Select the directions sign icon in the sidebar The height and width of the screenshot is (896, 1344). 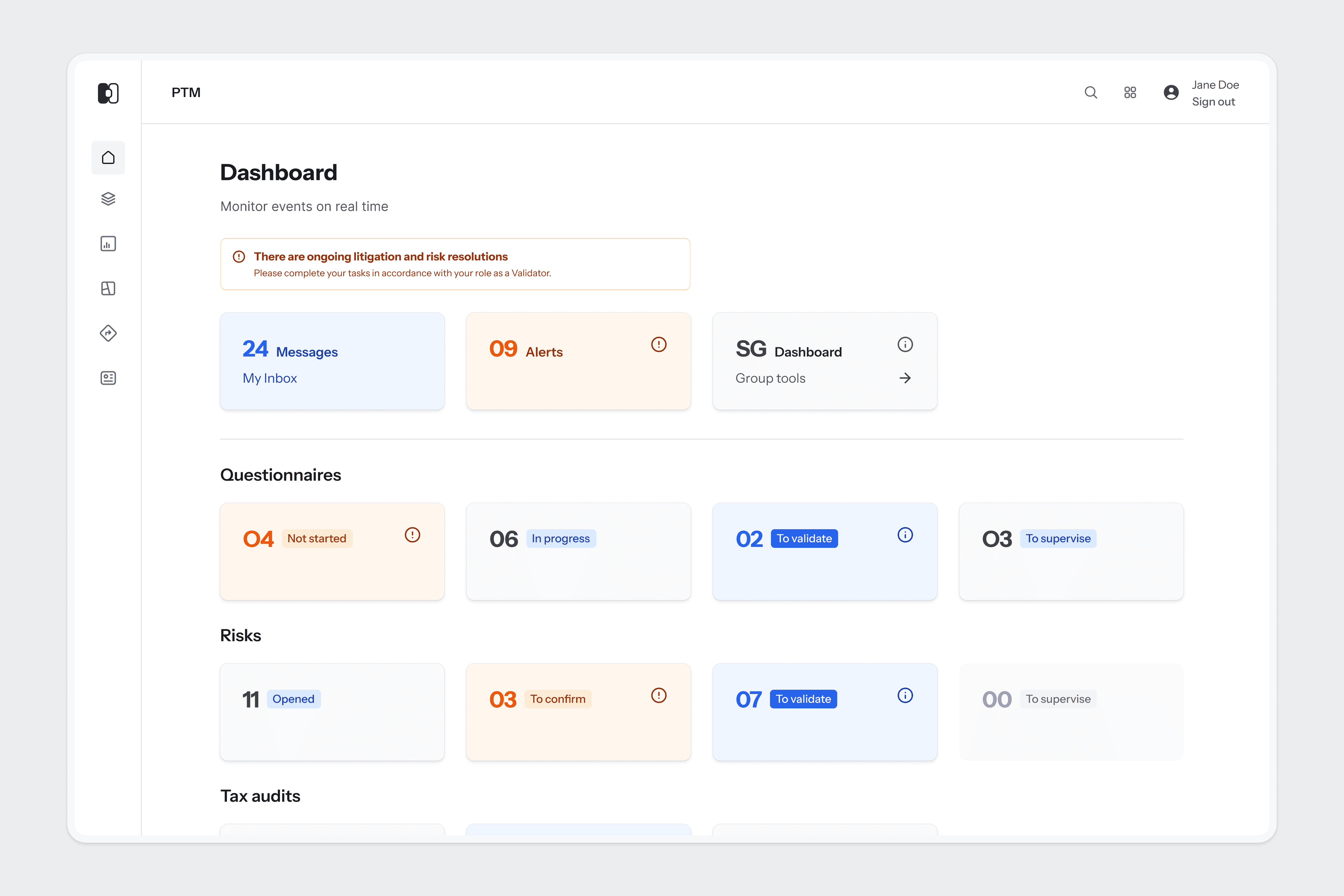(108, 333)
